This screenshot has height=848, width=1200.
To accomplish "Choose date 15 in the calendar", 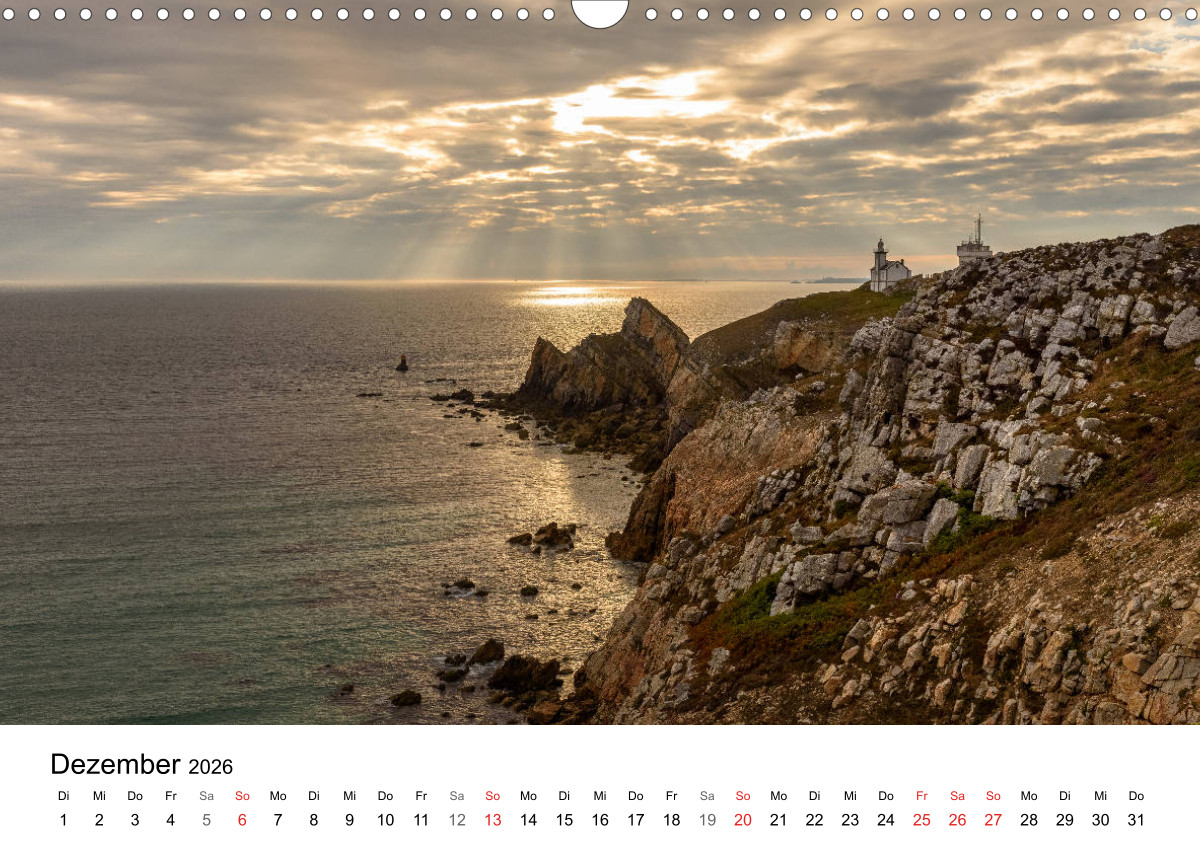I will (x=564, y=820).
